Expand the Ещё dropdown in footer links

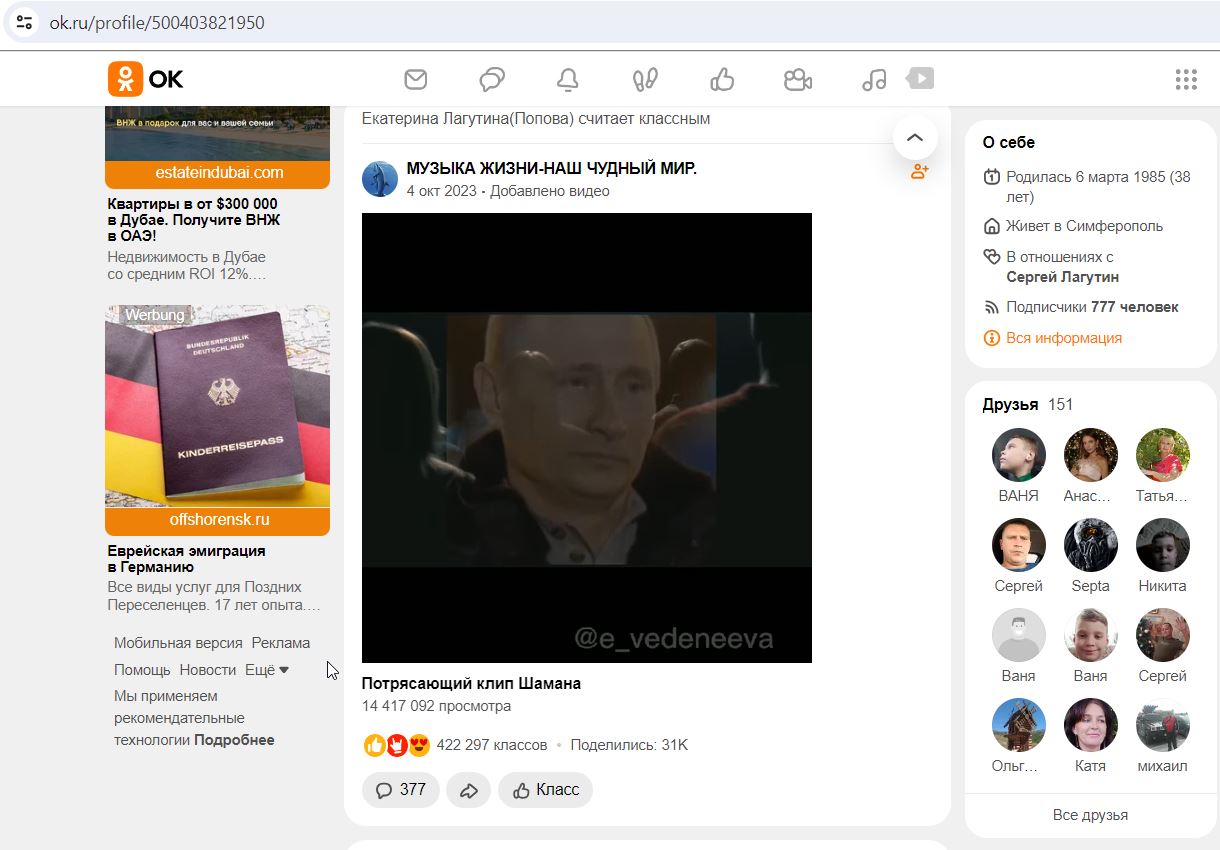coord(267,670)
